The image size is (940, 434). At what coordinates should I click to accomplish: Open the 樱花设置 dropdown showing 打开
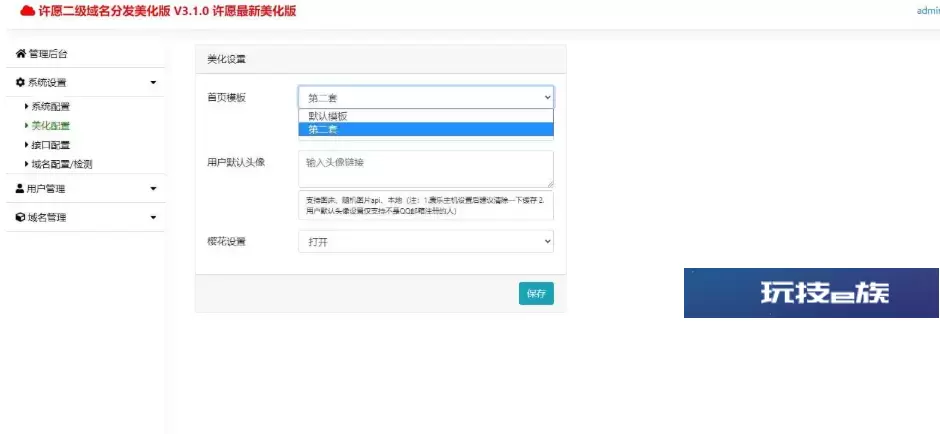[426, 242]
